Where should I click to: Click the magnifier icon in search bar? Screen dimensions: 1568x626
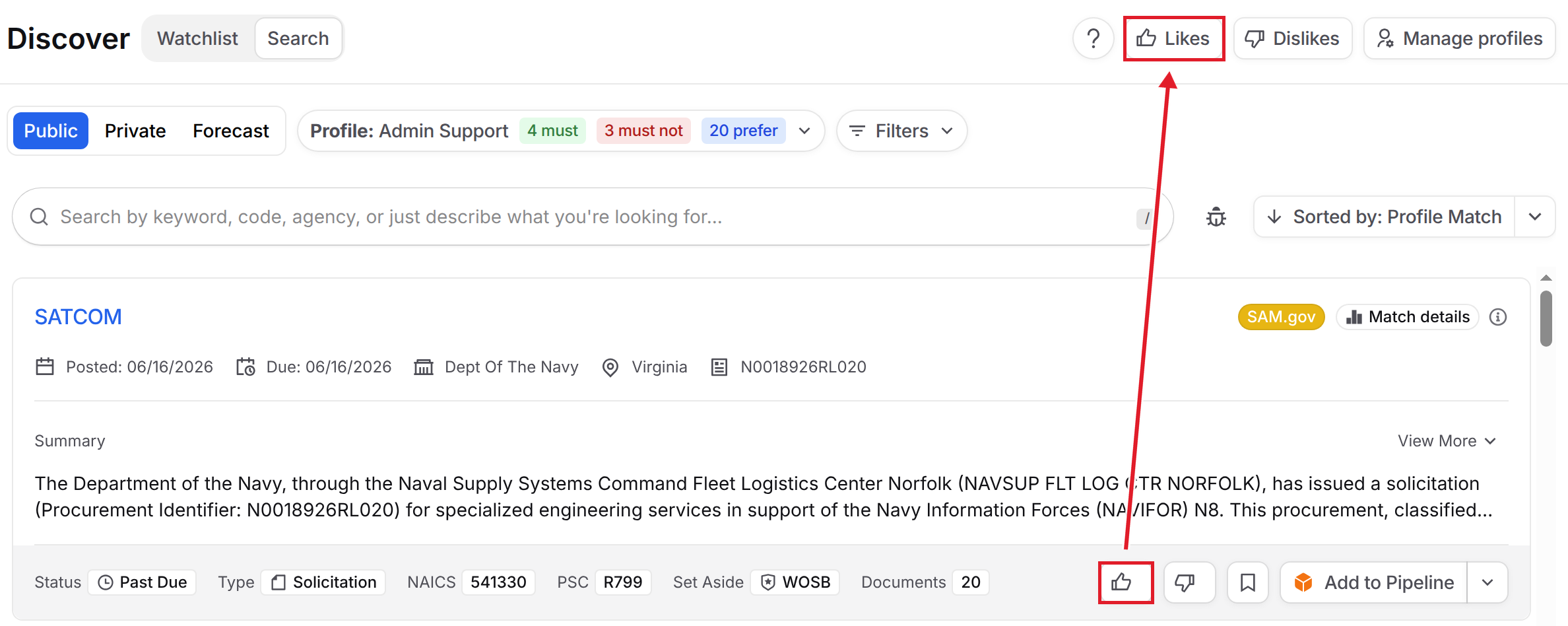click(x=39, y=217)
